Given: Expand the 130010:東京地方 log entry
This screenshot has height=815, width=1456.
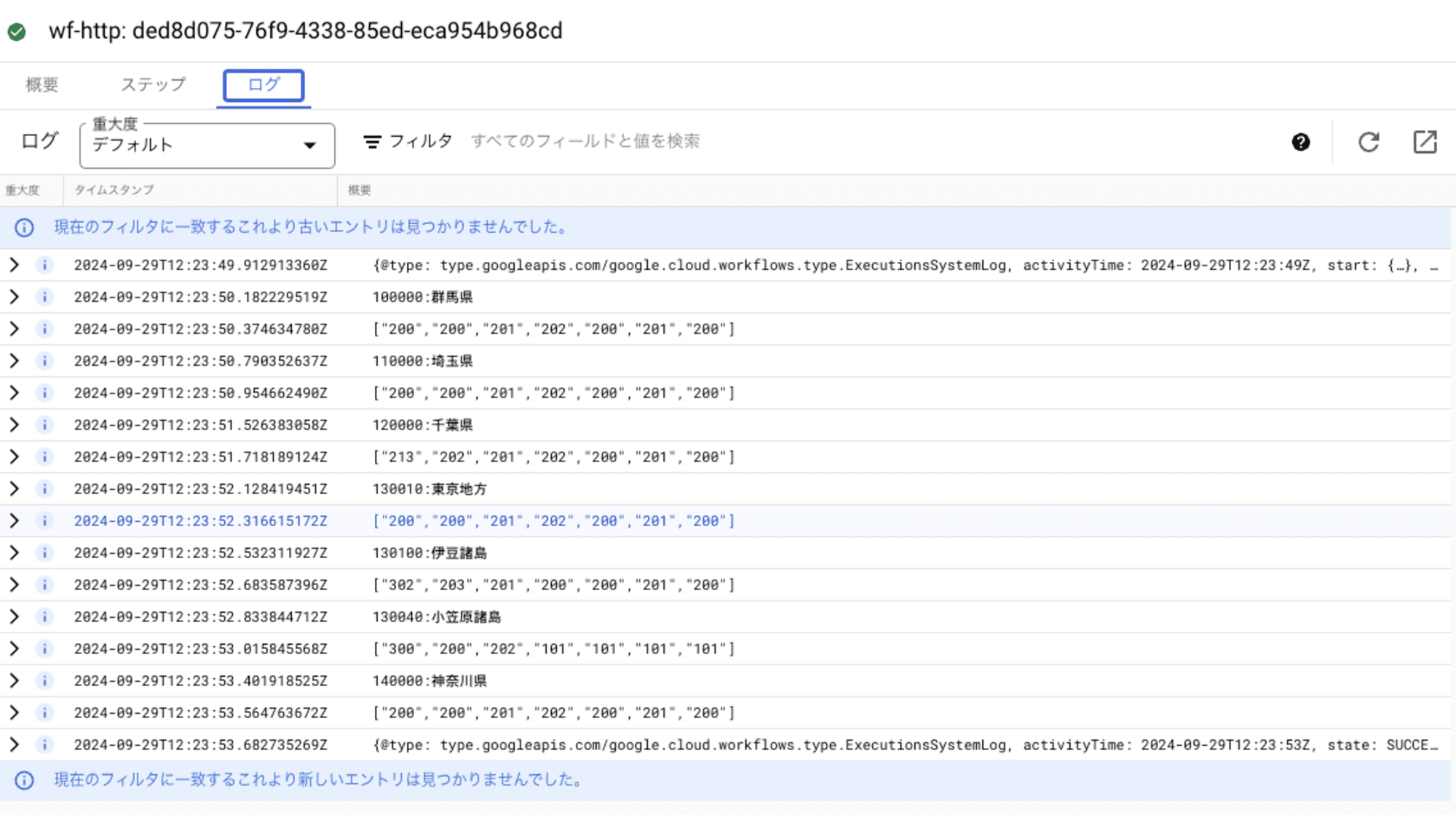Looking at the screenshot, I should [x=14, y=489].
